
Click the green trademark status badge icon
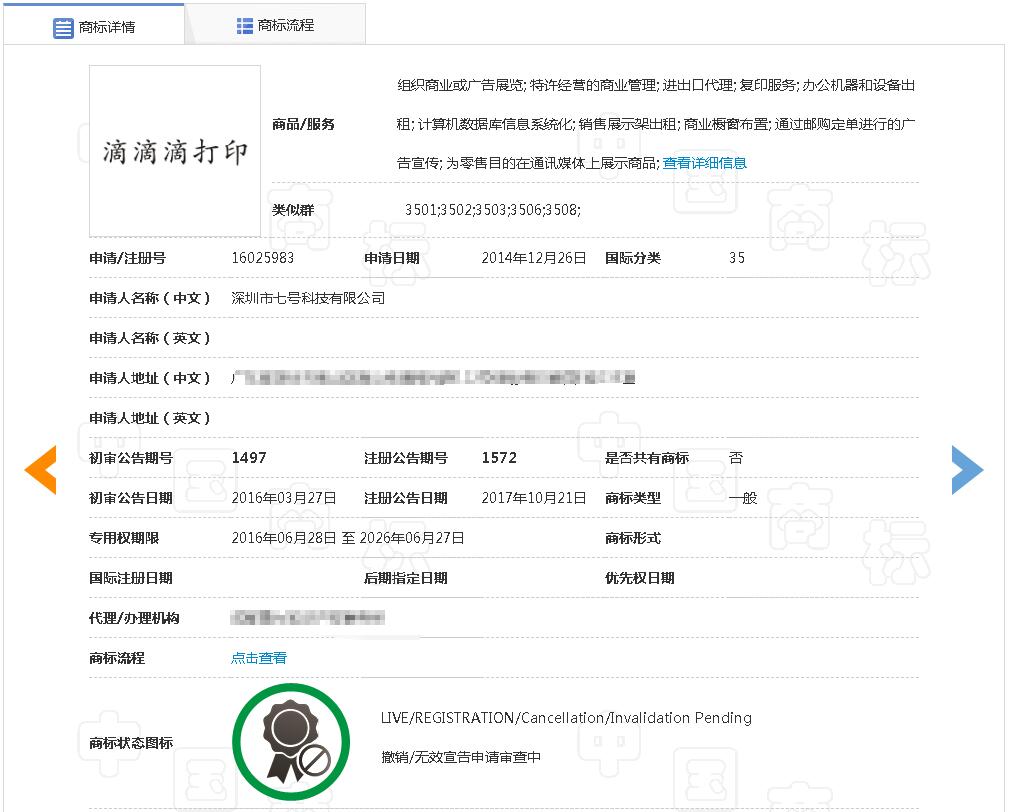[291, 742]
